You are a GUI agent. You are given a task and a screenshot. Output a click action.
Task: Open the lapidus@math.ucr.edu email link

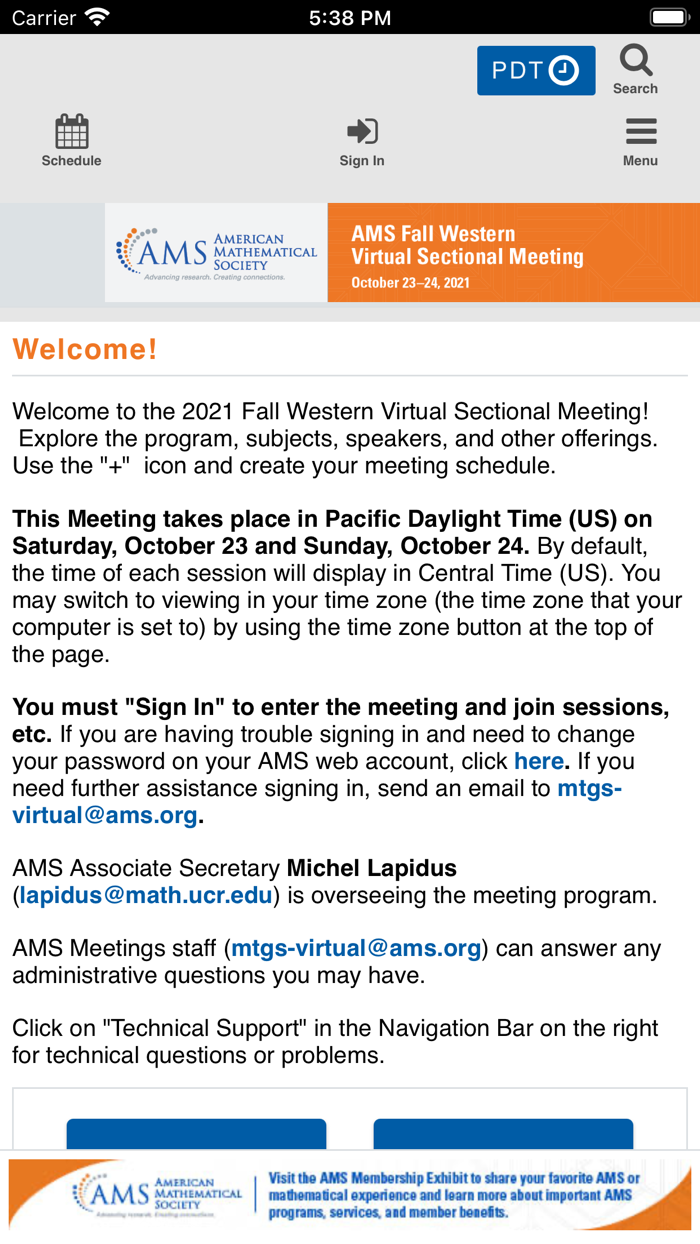pos(146,895)
